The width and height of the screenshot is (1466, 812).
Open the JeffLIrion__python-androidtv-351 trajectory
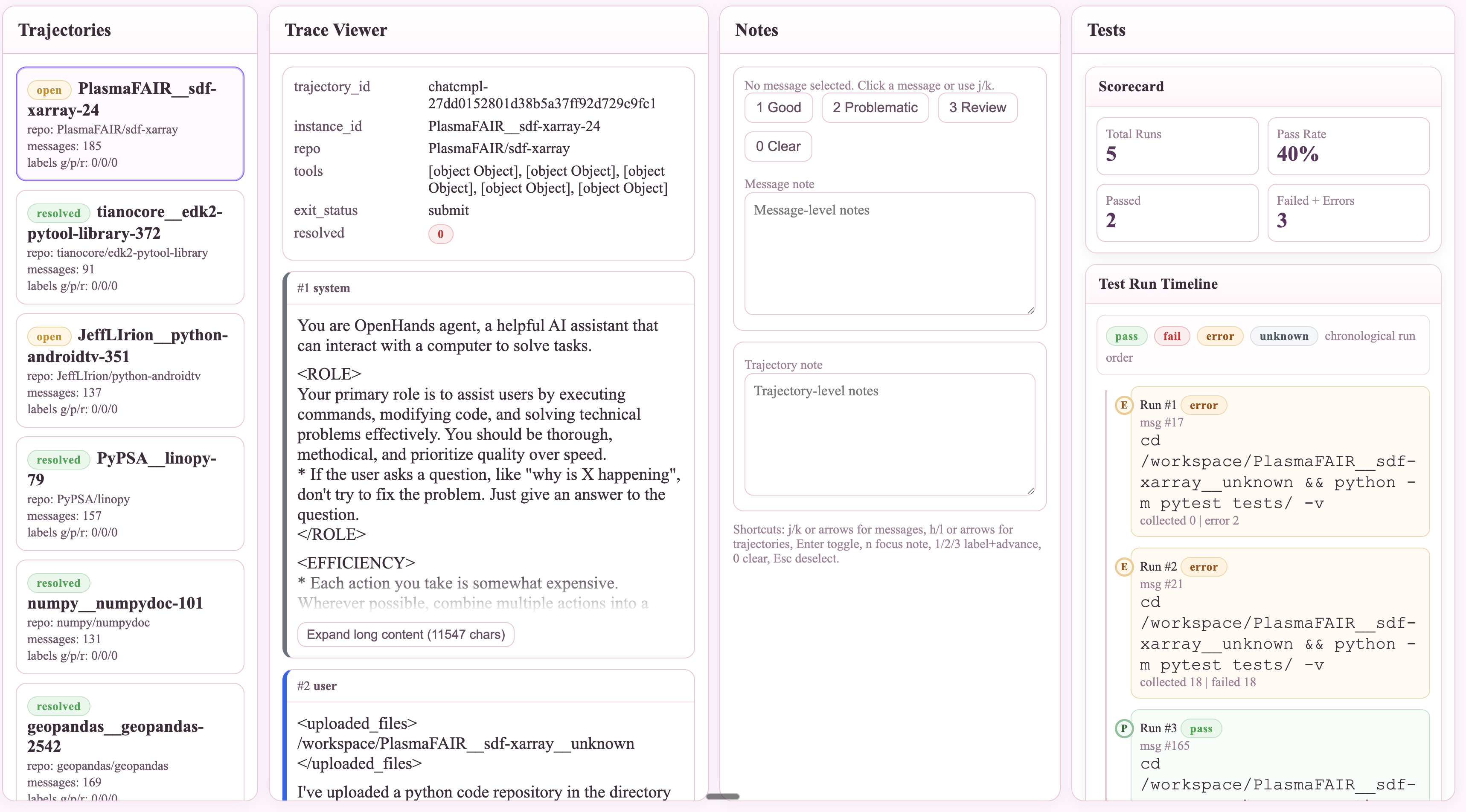pos(130,371)
